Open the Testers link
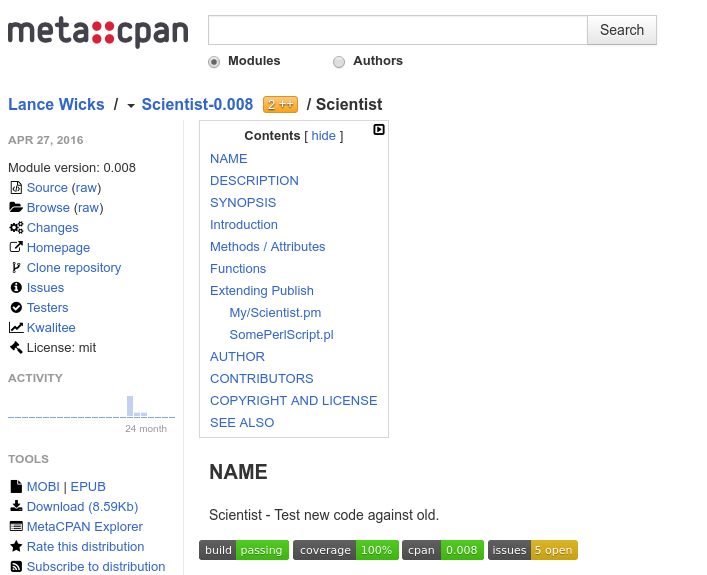The height and width of the screenshot is (575, 707). [x=48, y=308]
